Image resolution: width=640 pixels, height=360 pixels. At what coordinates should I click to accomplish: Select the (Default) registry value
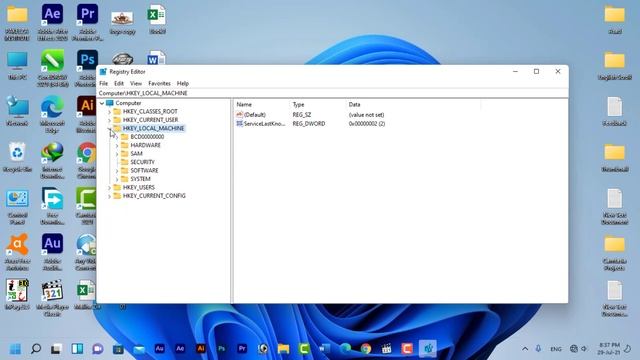click(254, 115)
